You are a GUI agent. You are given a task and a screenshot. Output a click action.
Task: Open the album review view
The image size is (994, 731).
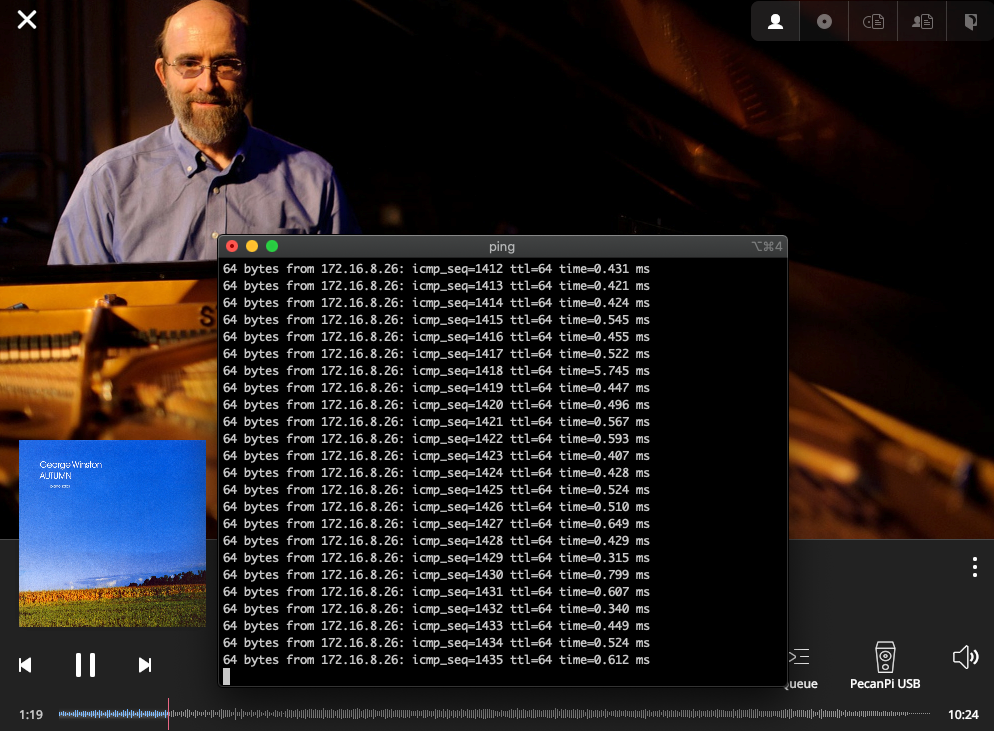tap(873, 21)
